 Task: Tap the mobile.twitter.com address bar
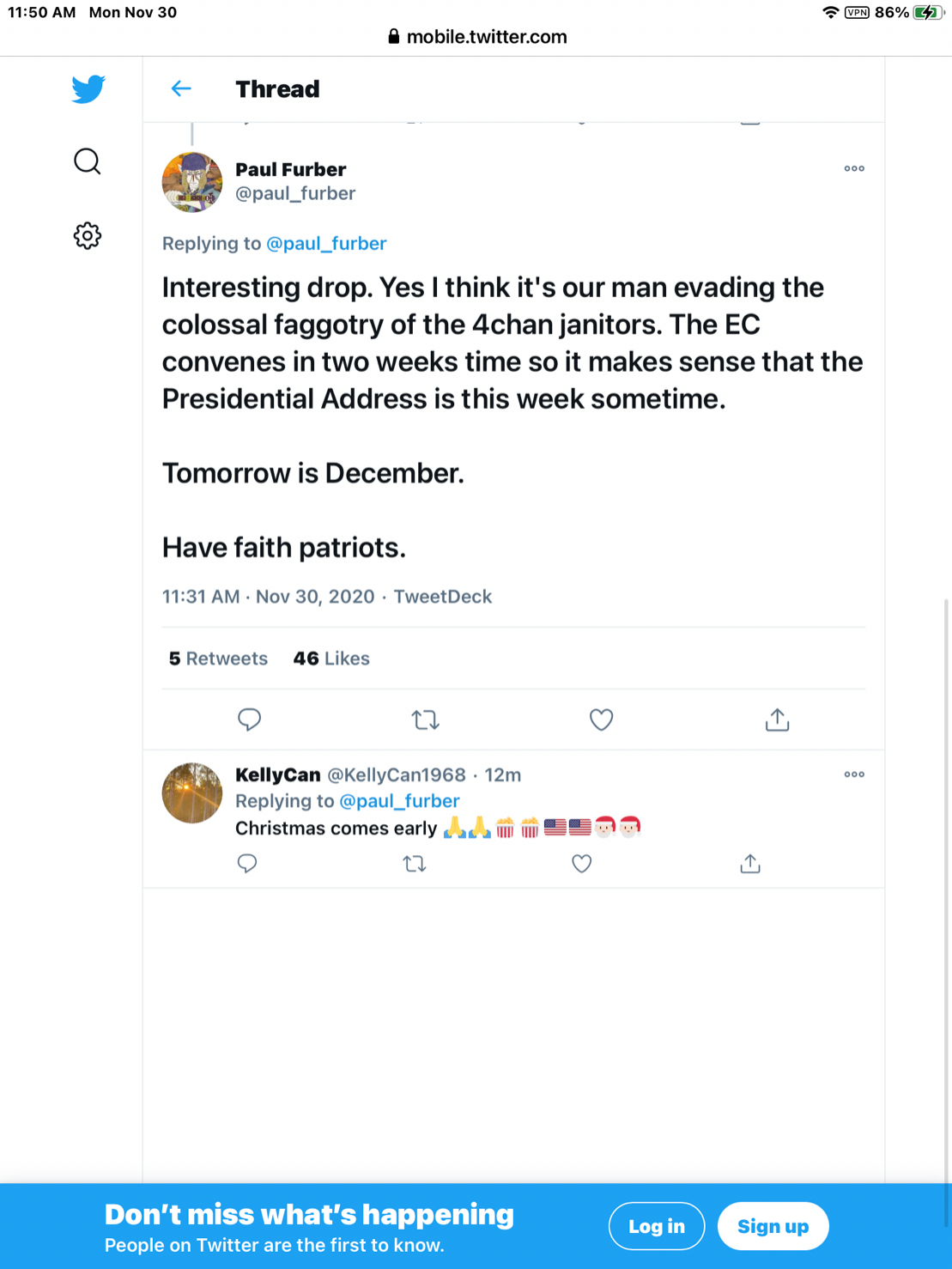click(476, 37)
